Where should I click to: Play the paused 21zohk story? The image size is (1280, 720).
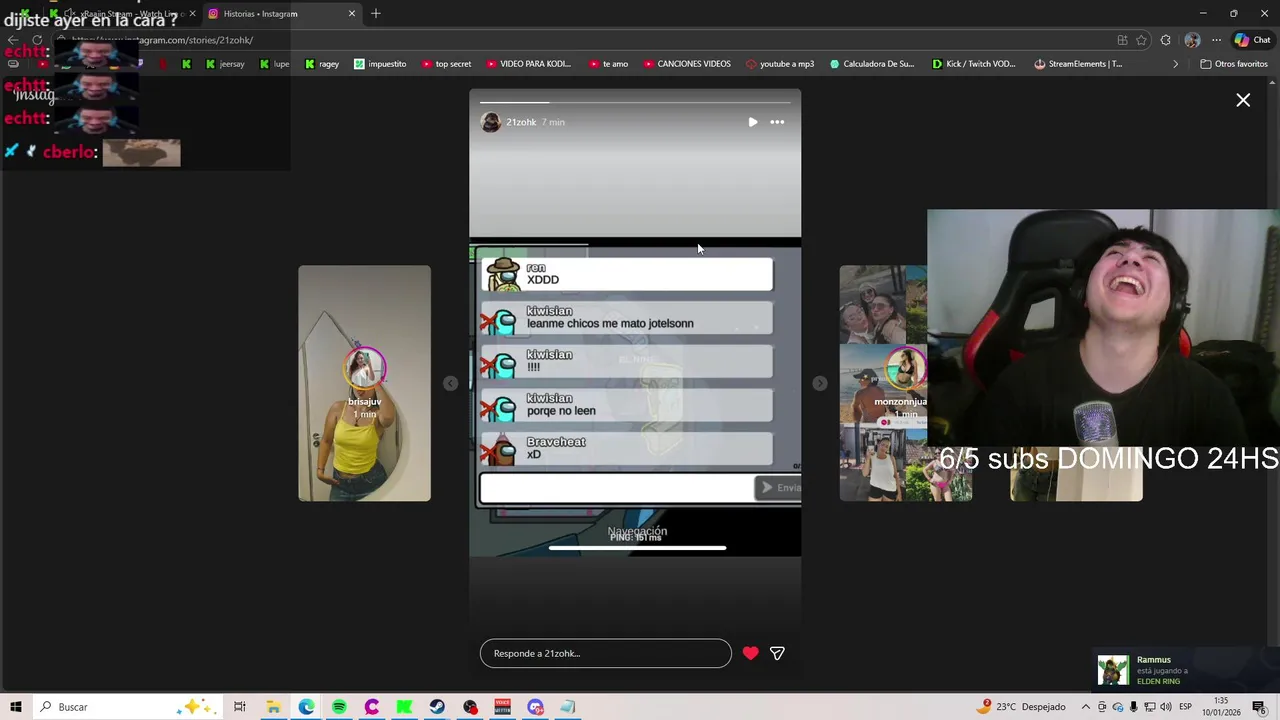coord(753,122)
